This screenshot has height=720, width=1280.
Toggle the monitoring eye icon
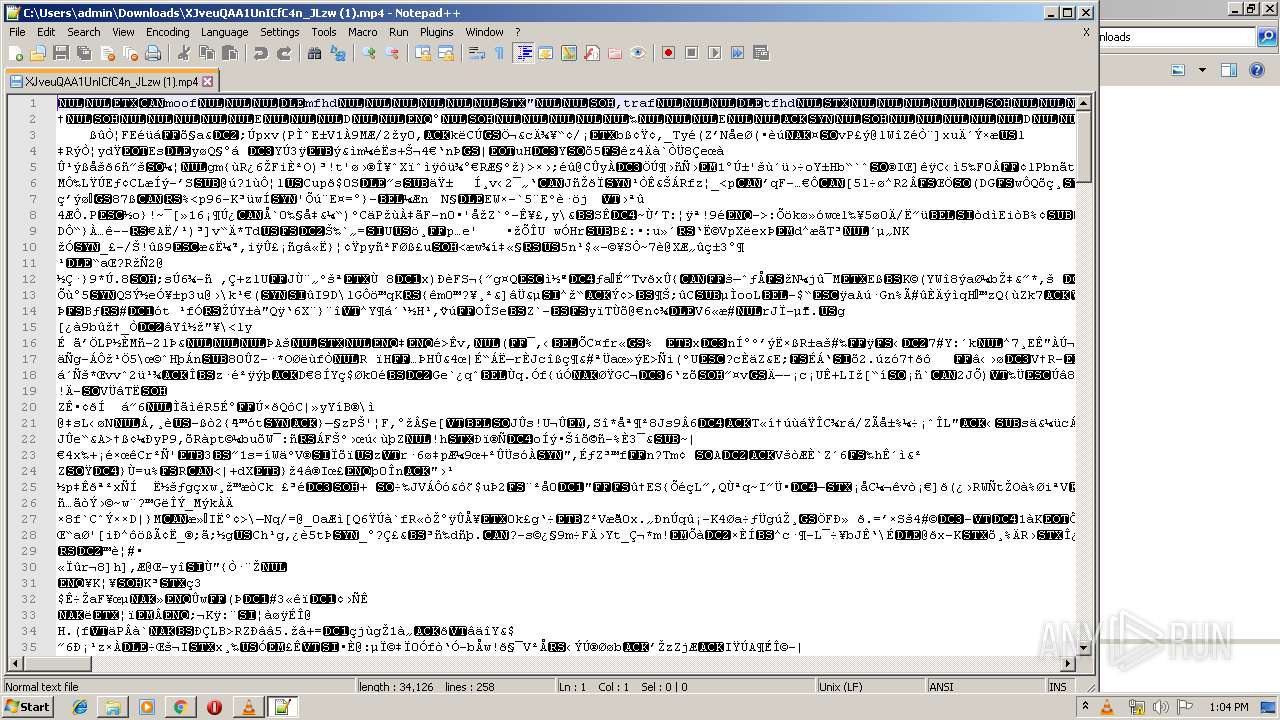(639, 53)
